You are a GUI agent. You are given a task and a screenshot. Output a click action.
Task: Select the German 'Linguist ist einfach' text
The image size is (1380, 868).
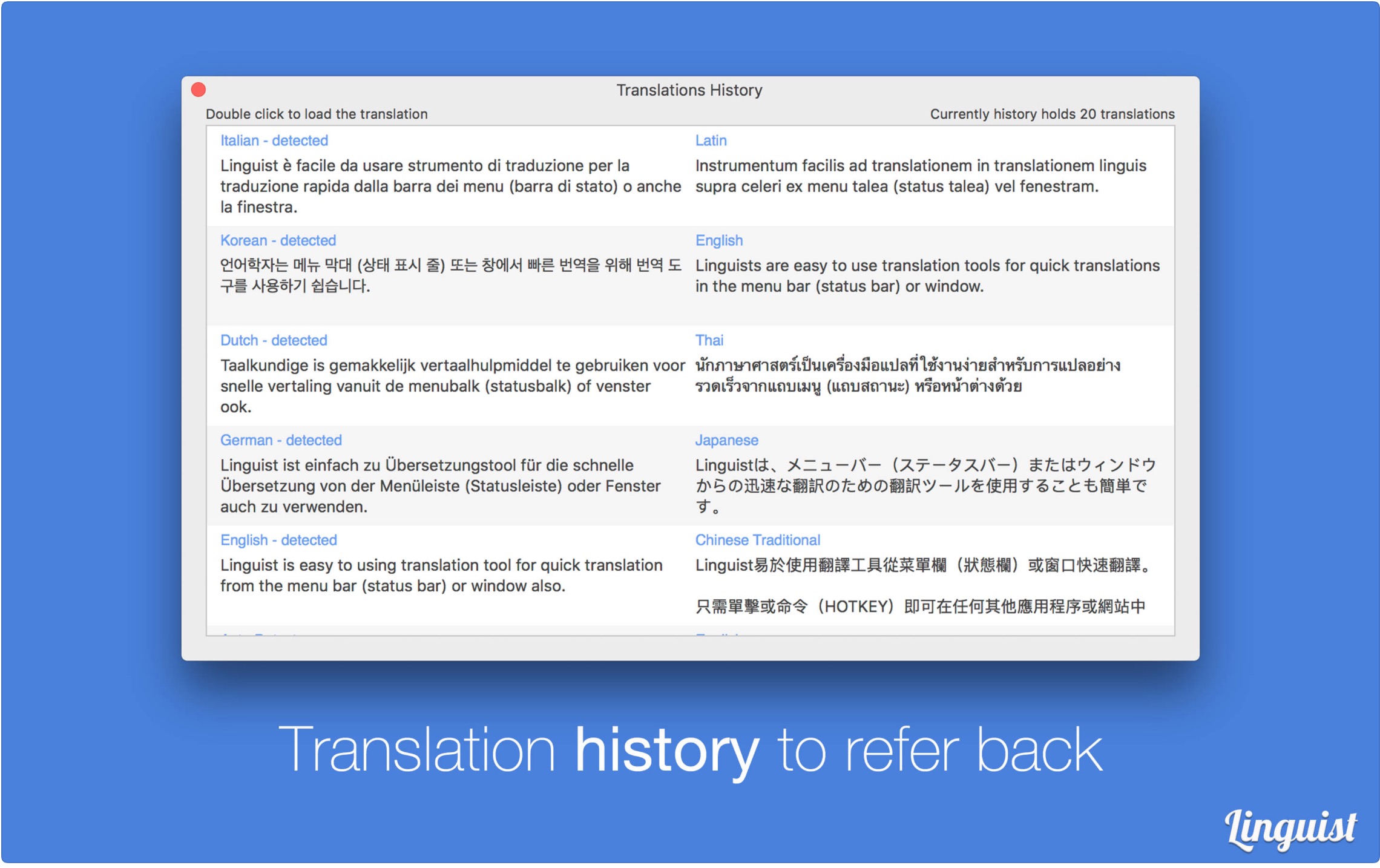pyautogui.click(x=439, y=485)
